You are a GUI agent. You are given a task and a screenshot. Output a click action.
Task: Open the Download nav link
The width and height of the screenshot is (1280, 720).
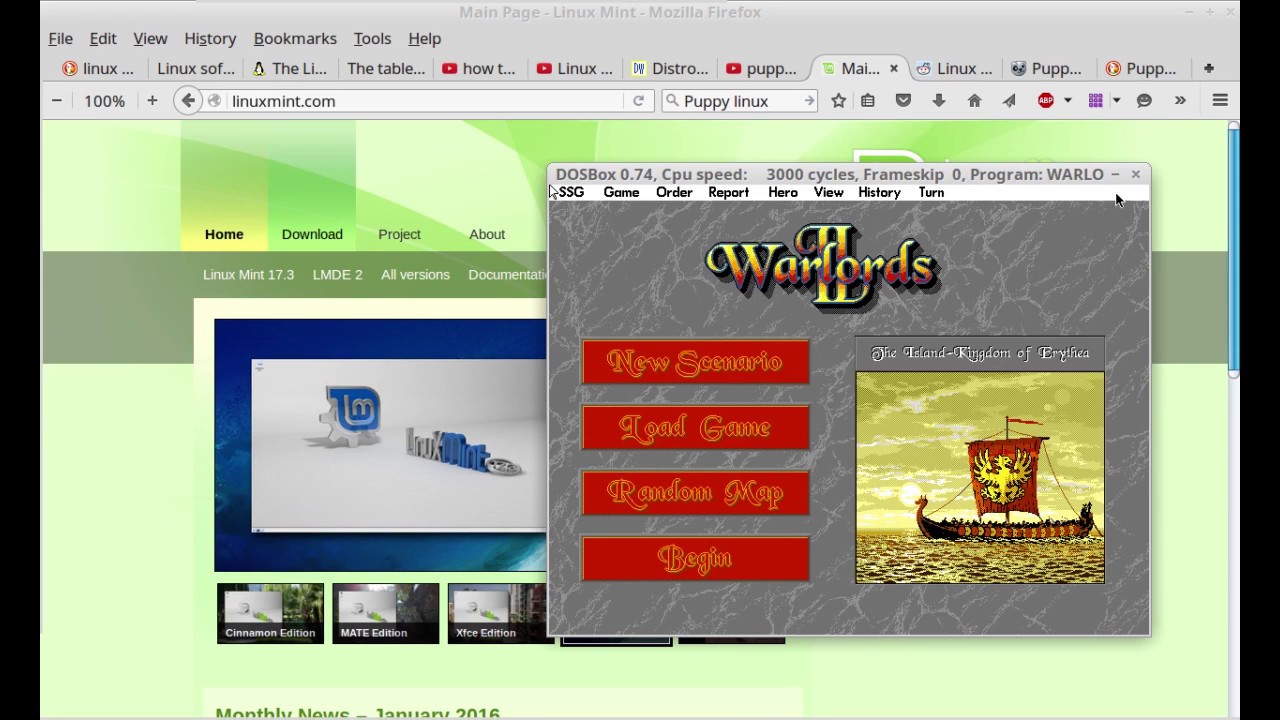[x=312, y=234]
